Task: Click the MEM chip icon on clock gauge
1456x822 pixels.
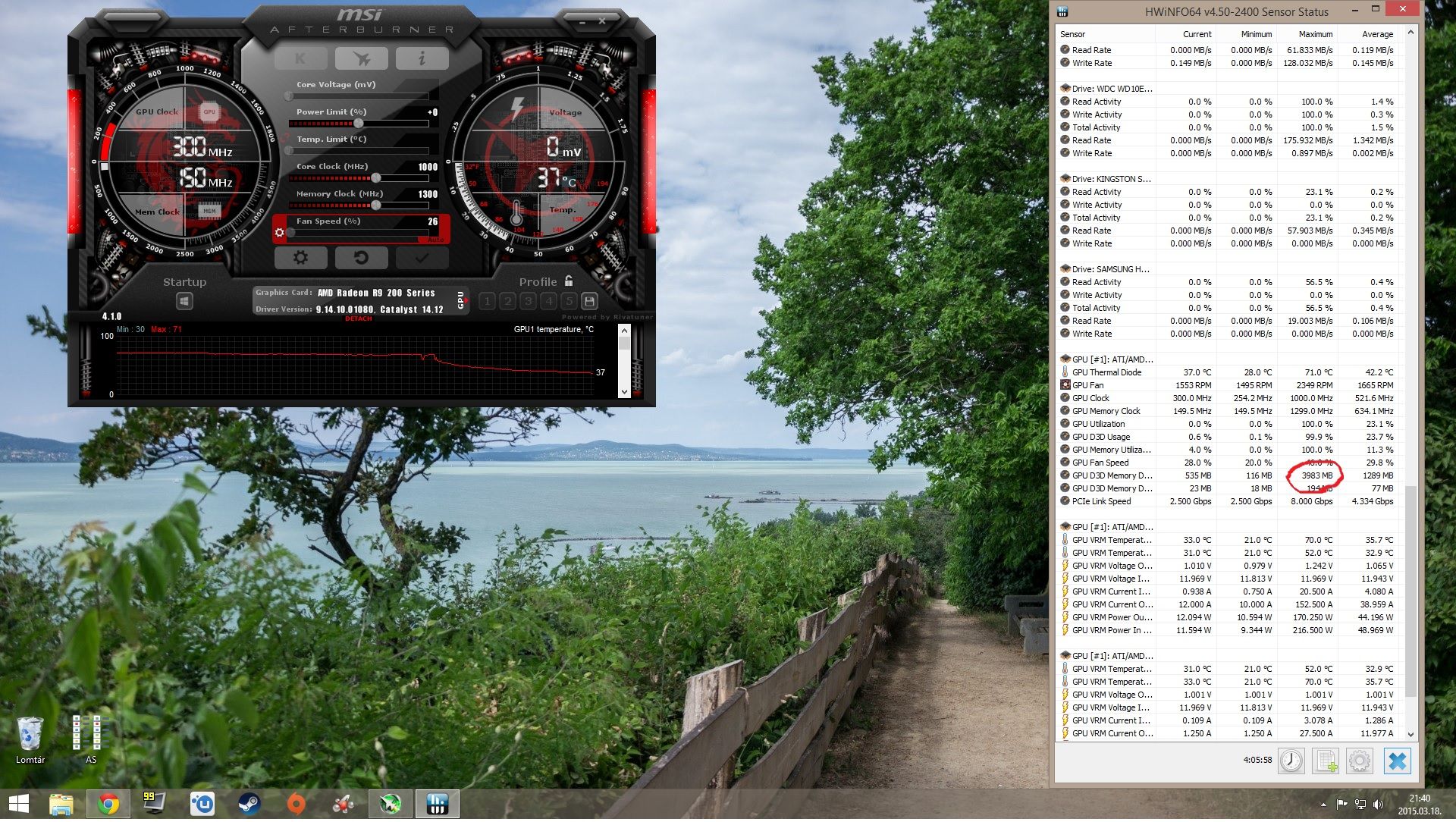Action: pos(209,211)
